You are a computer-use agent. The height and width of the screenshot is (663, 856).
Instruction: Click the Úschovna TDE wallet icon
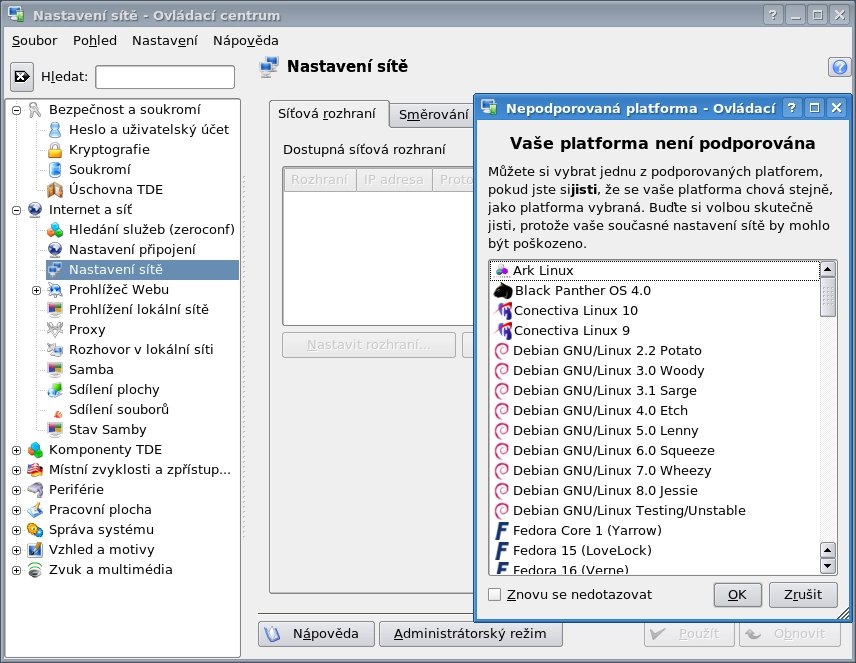click(55, 190)
